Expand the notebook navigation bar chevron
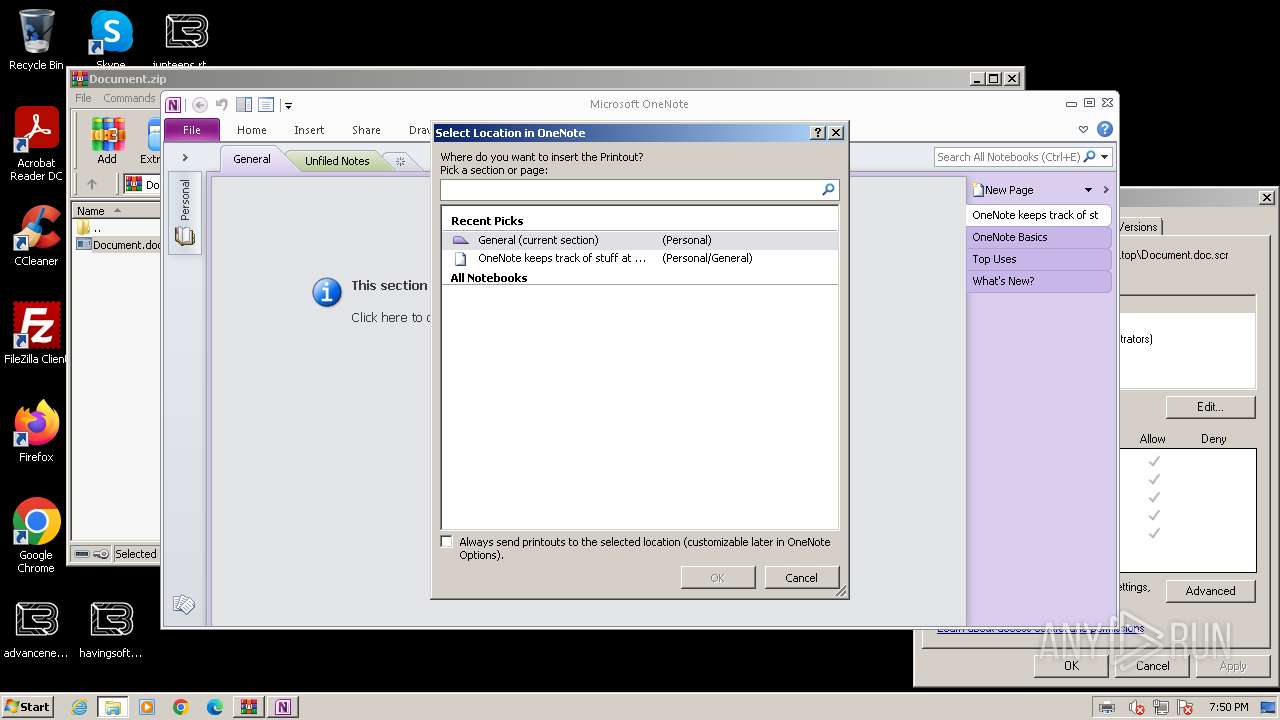Viewport: 1280px width, 720px height. (185, 158)
